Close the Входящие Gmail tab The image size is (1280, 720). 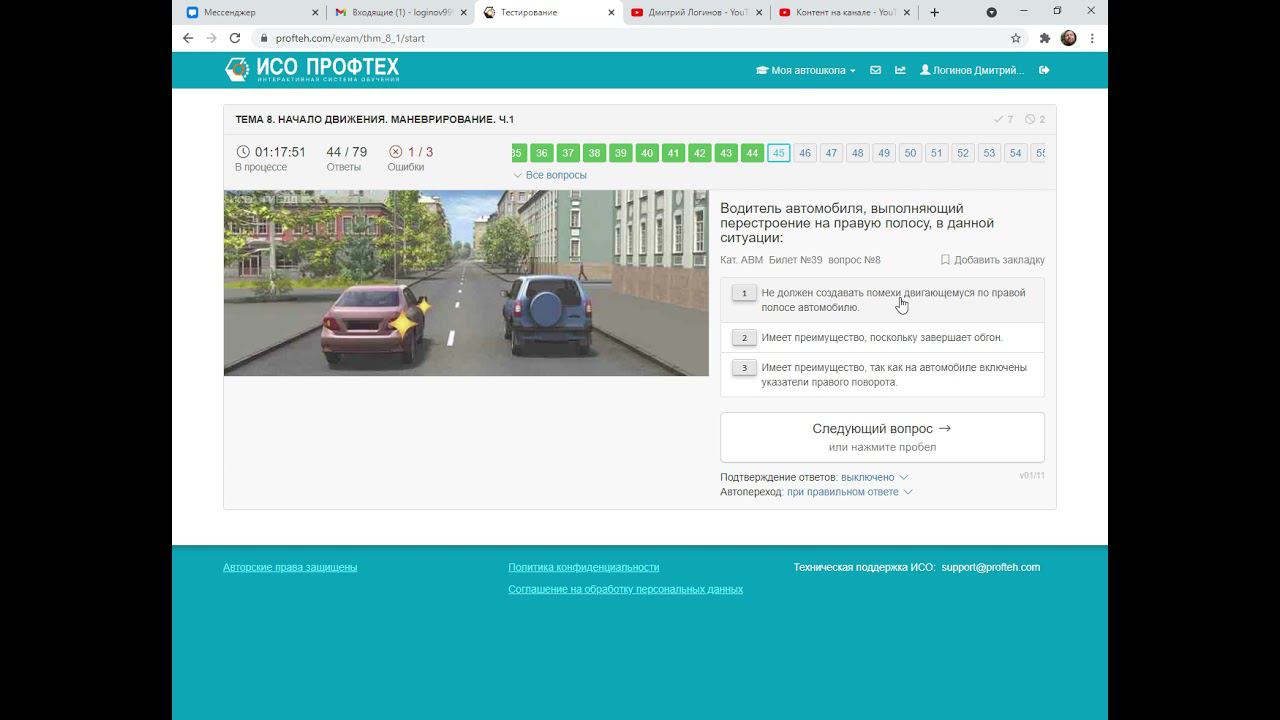(463, 12)
